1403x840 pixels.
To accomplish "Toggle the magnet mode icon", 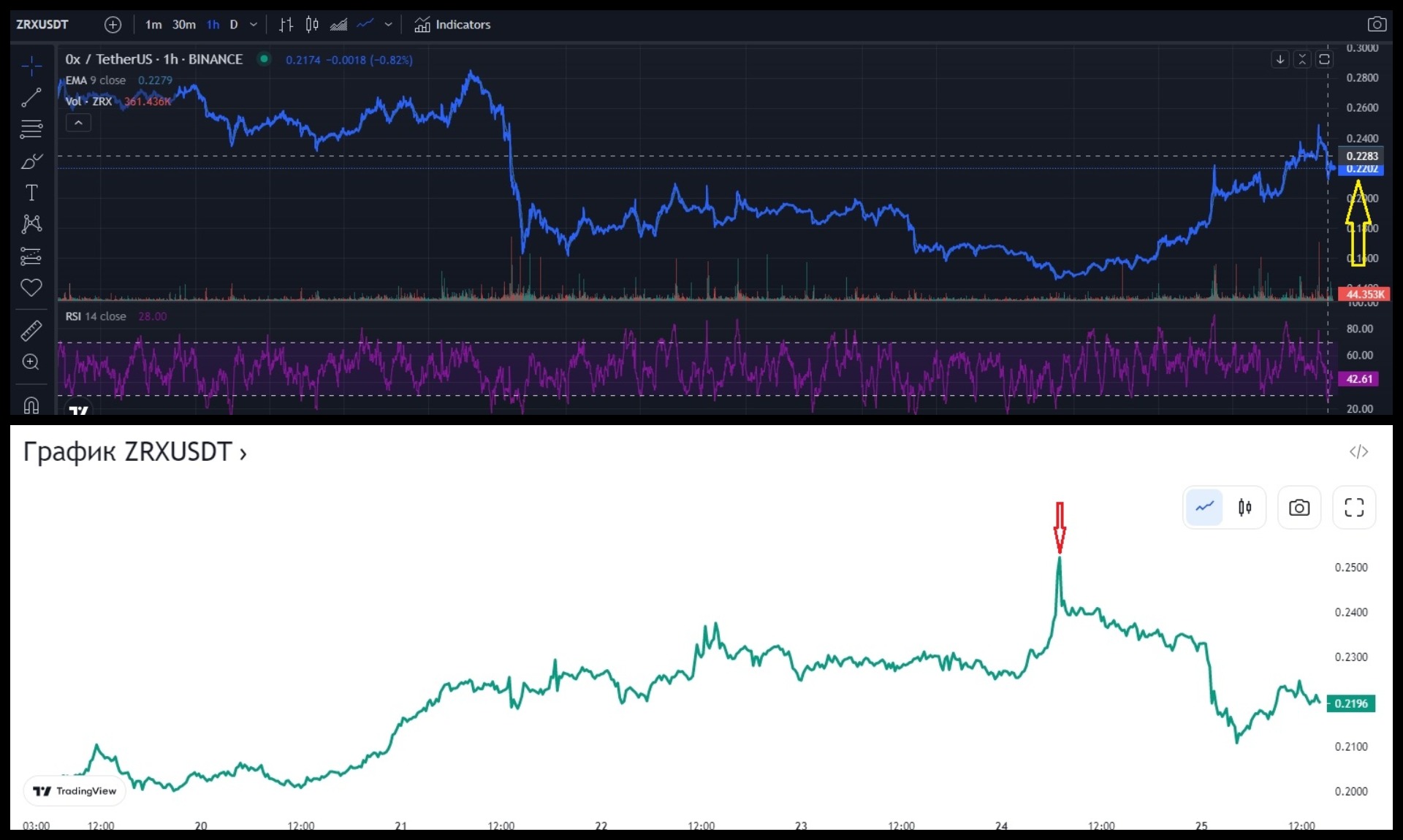I will tap(31, 405).
